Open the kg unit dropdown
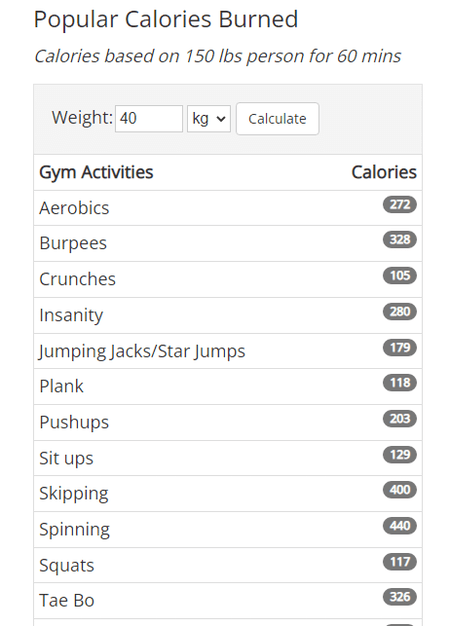Image resolution: width=450 pixels, height=626 pixels. pos(209,119)
